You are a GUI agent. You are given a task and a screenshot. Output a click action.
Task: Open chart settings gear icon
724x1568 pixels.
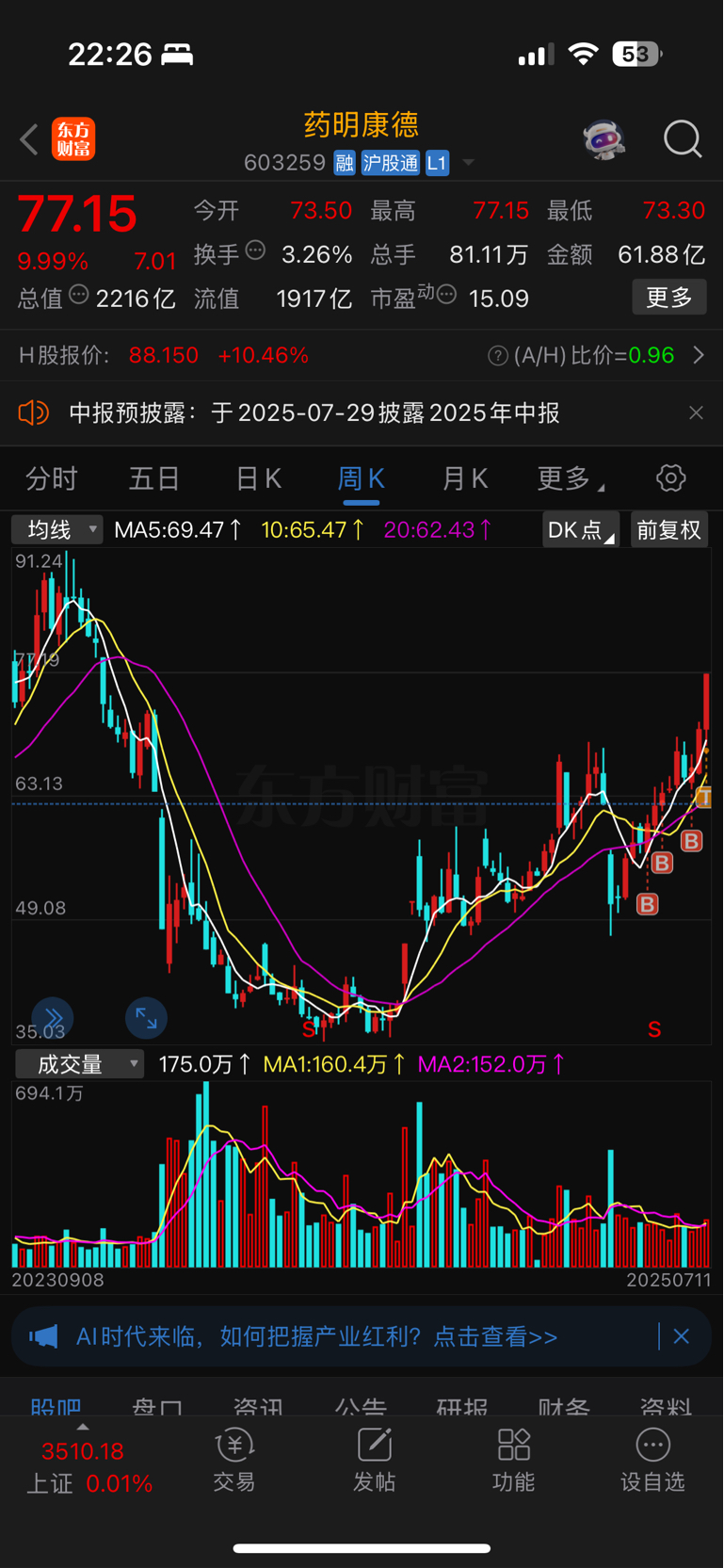pyautogui.click(x=671, y=477)
